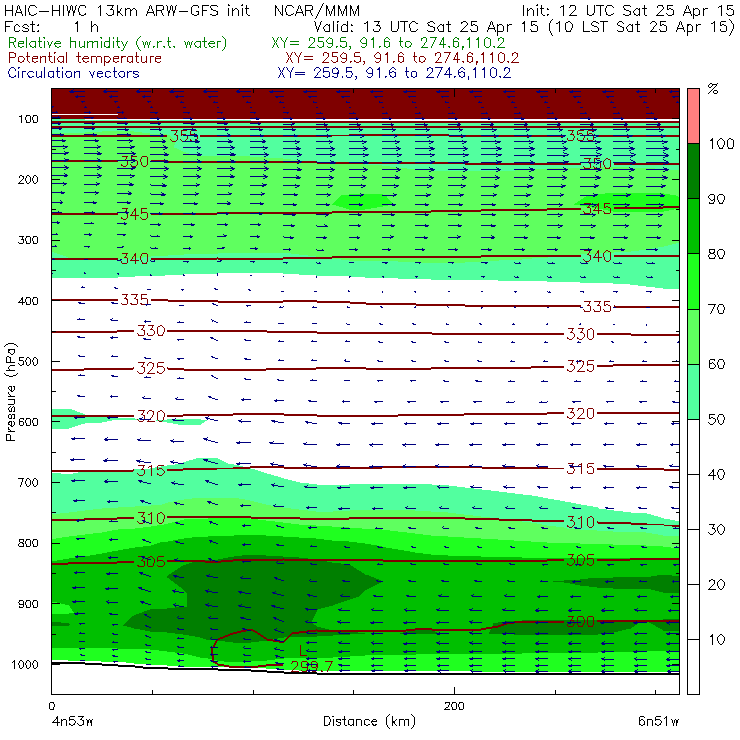Click the colorbar "50" value label
This screenshot has width=740, height=740.
[716, 419]
